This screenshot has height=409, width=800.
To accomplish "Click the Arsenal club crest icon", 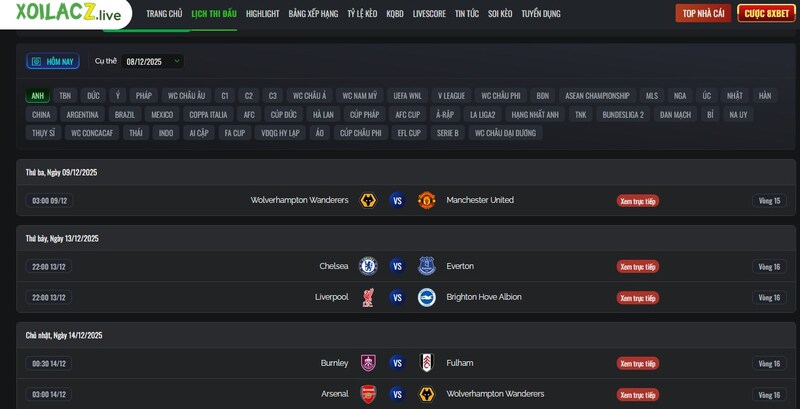I will coord(368,394).
